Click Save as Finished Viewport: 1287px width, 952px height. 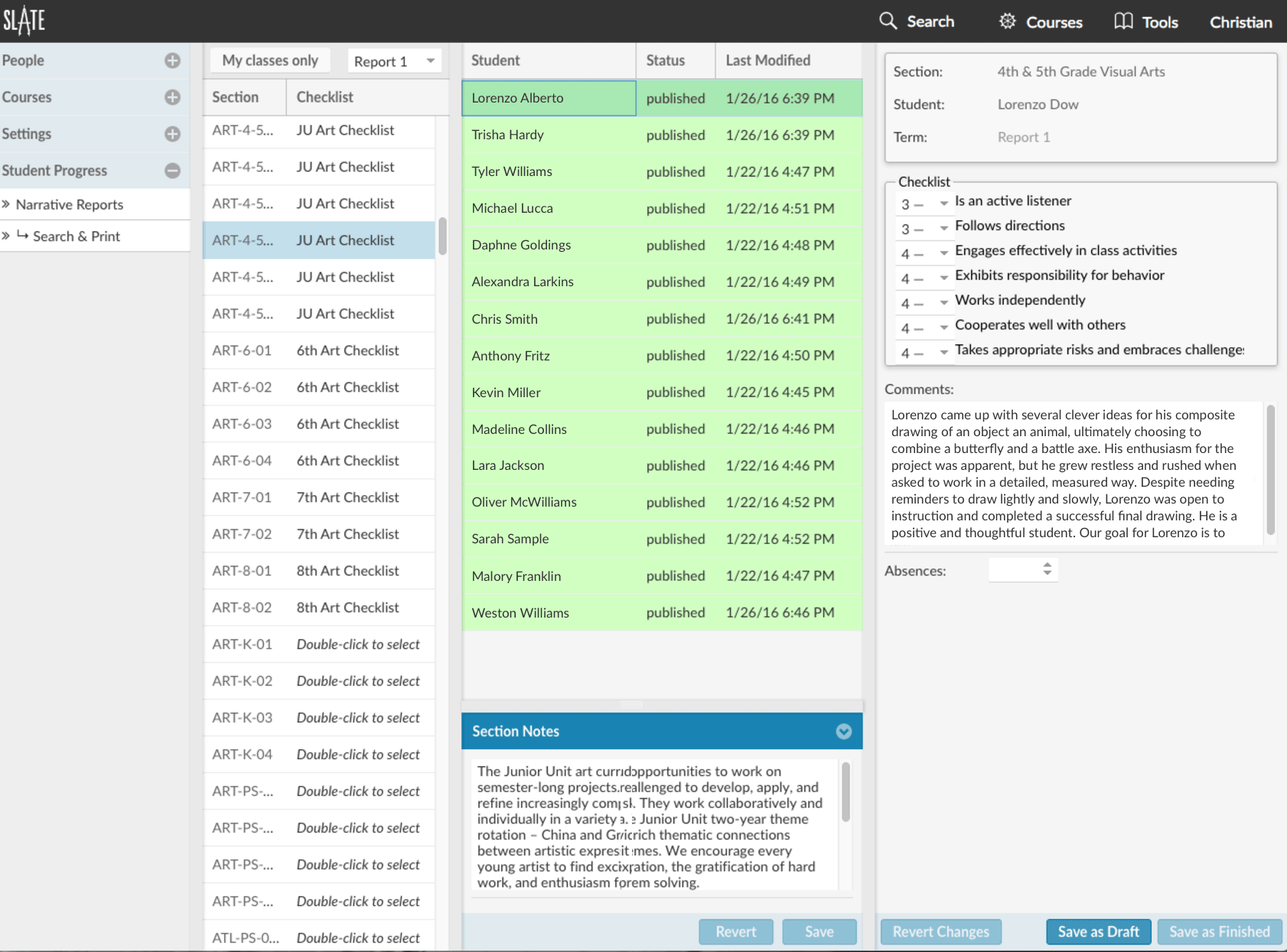[1220, 931]
